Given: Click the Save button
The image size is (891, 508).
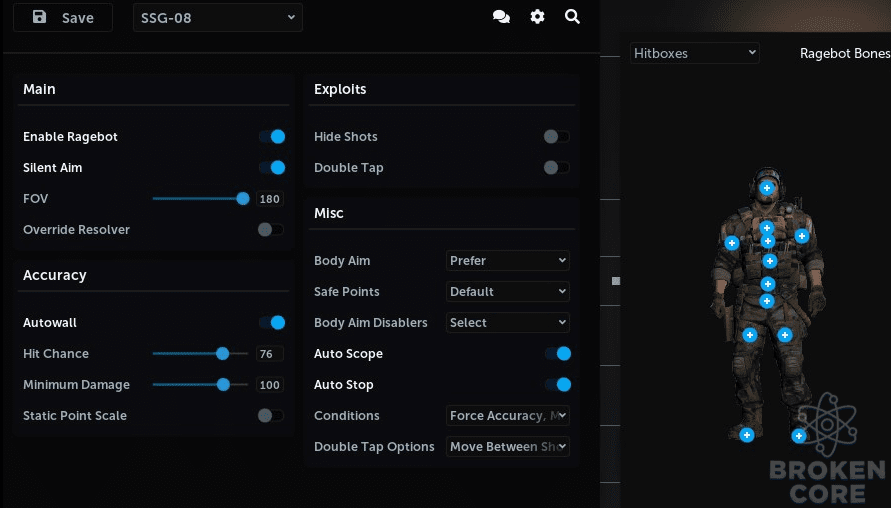Looking at the screenshot, I should click(x=63, y=18).
